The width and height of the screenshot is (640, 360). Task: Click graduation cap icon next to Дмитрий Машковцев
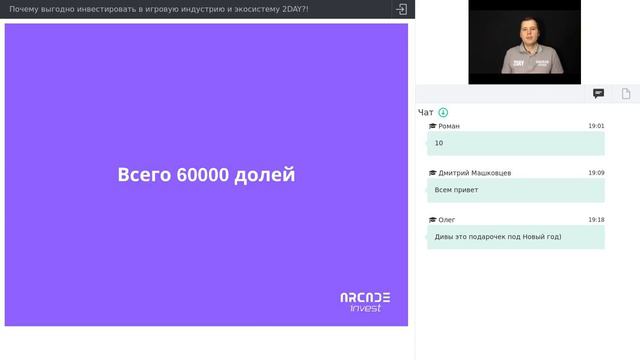(x=433, y=173)
